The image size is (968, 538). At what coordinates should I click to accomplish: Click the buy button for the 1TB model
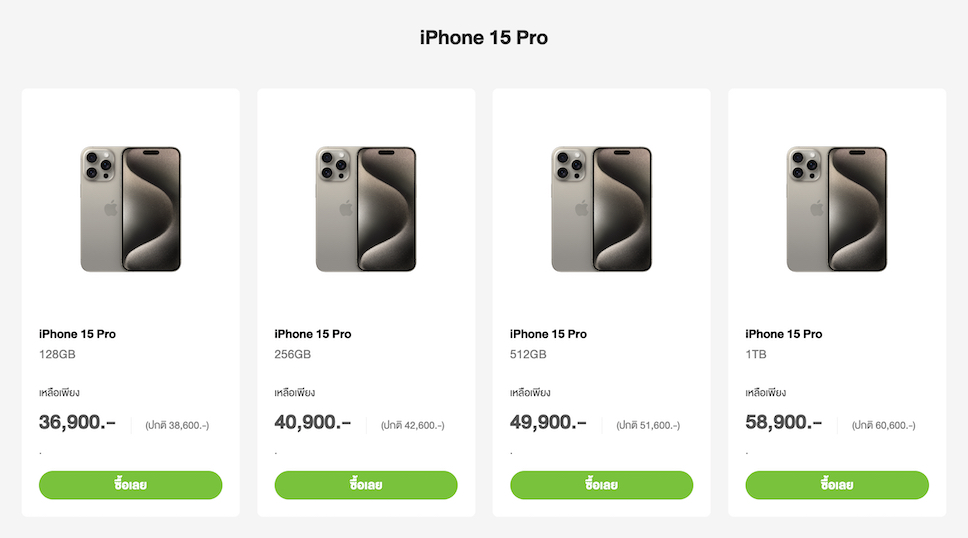(x=837, y=485)
